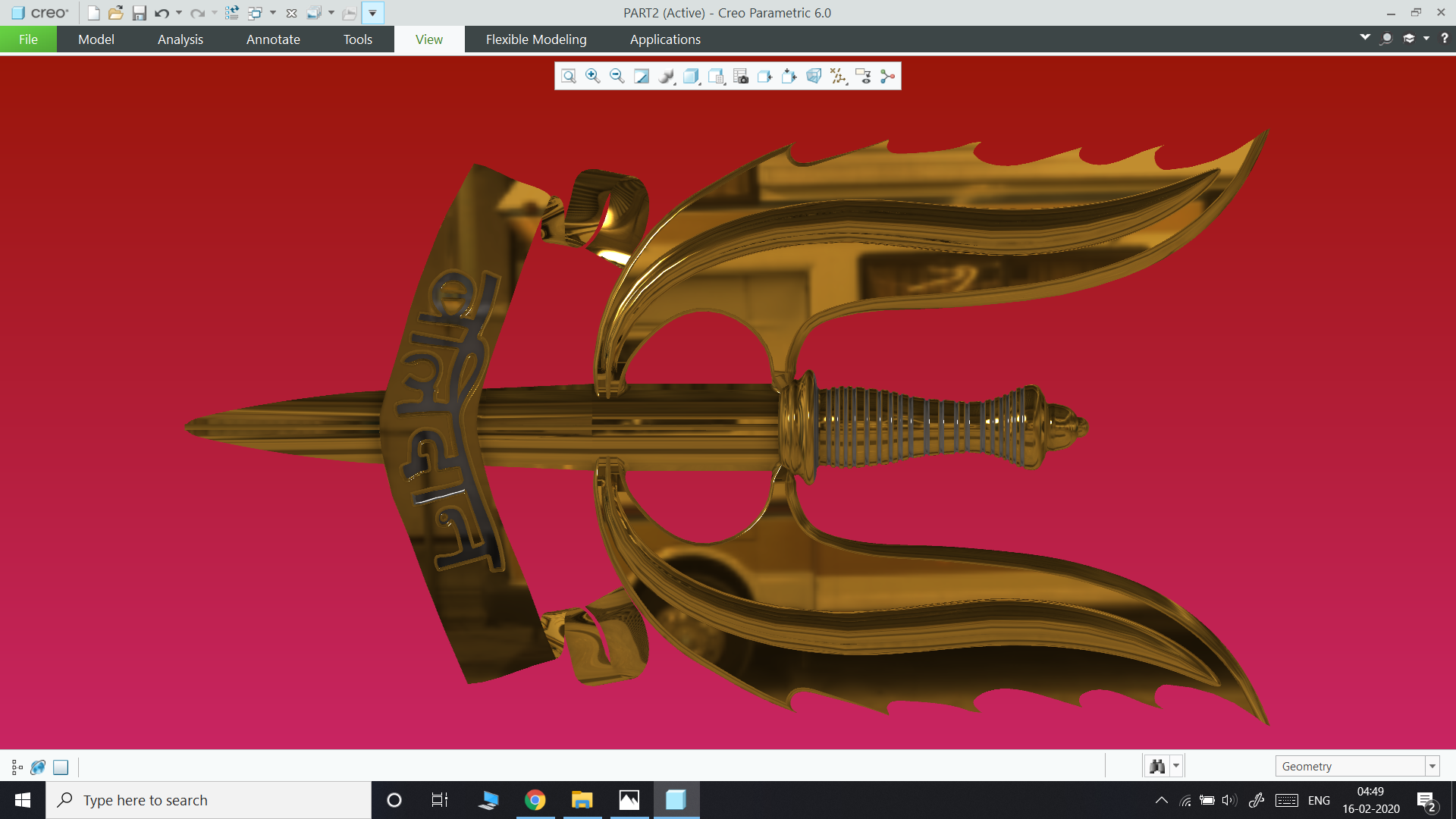This screenshot has width=1456, height=819.
Task: Open Task View on taskbar
Action: point(440,800)
